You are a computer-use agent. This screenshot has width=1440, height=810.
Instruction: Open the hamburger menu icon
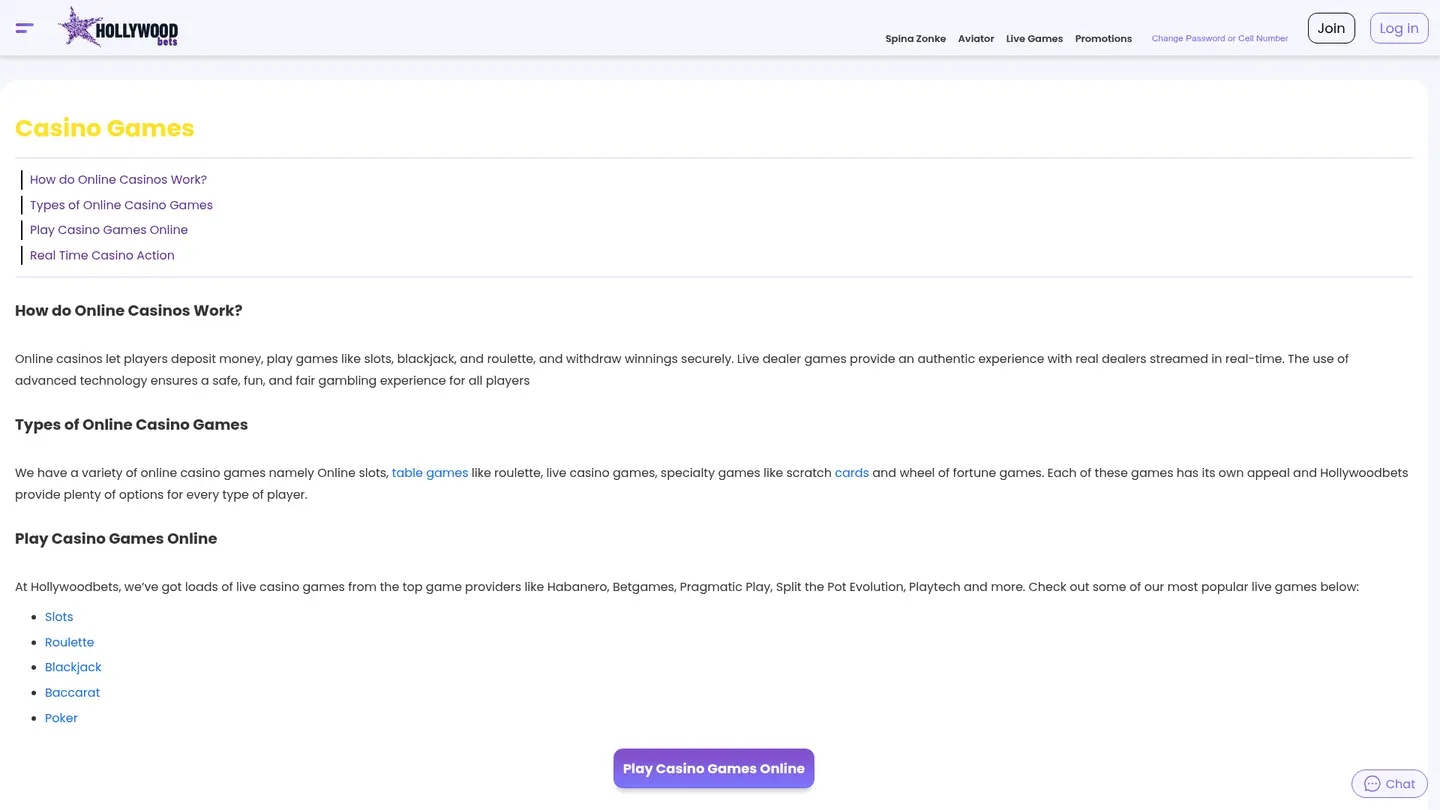[25, 28]
